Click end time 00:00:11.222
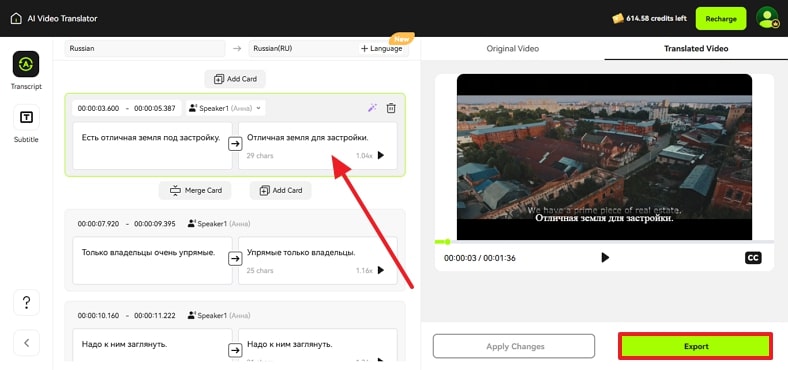The image size is (788, 370). (x=155, y=316)
